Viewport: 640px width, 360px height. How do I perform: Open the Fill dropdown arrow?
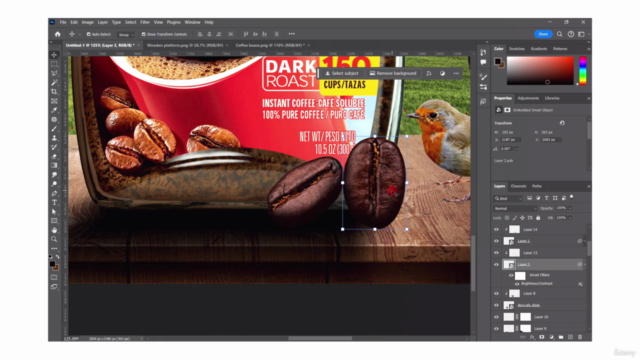coord(570,218)
